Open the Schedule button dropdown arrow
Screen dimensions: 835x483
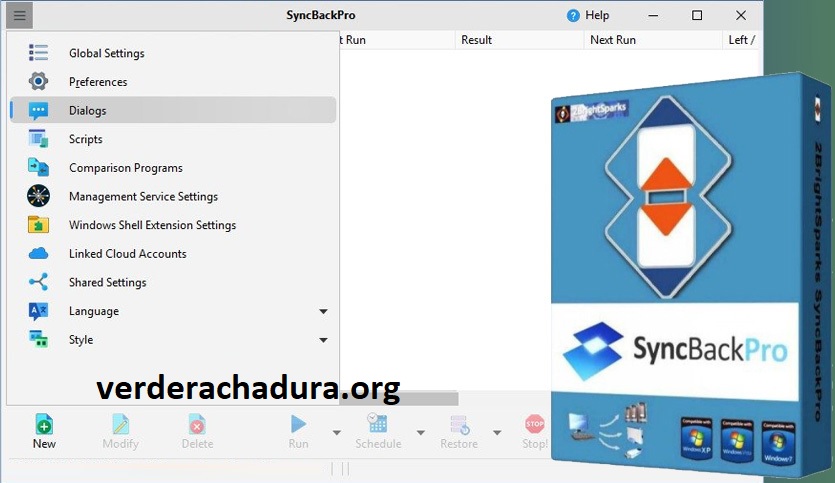click(421, 432)
